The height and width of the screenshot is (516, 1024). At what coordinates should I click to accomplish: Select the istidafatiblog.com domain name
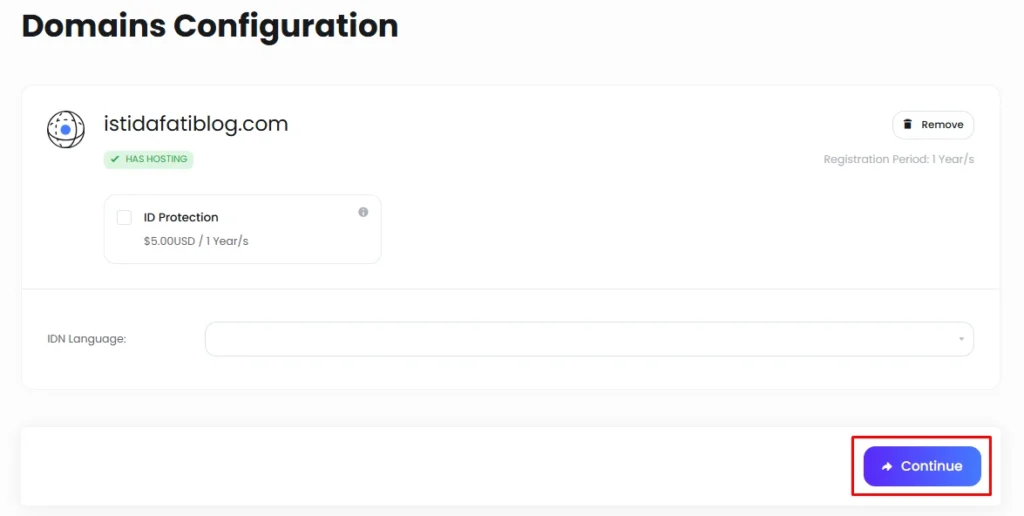tap(196, 125)
